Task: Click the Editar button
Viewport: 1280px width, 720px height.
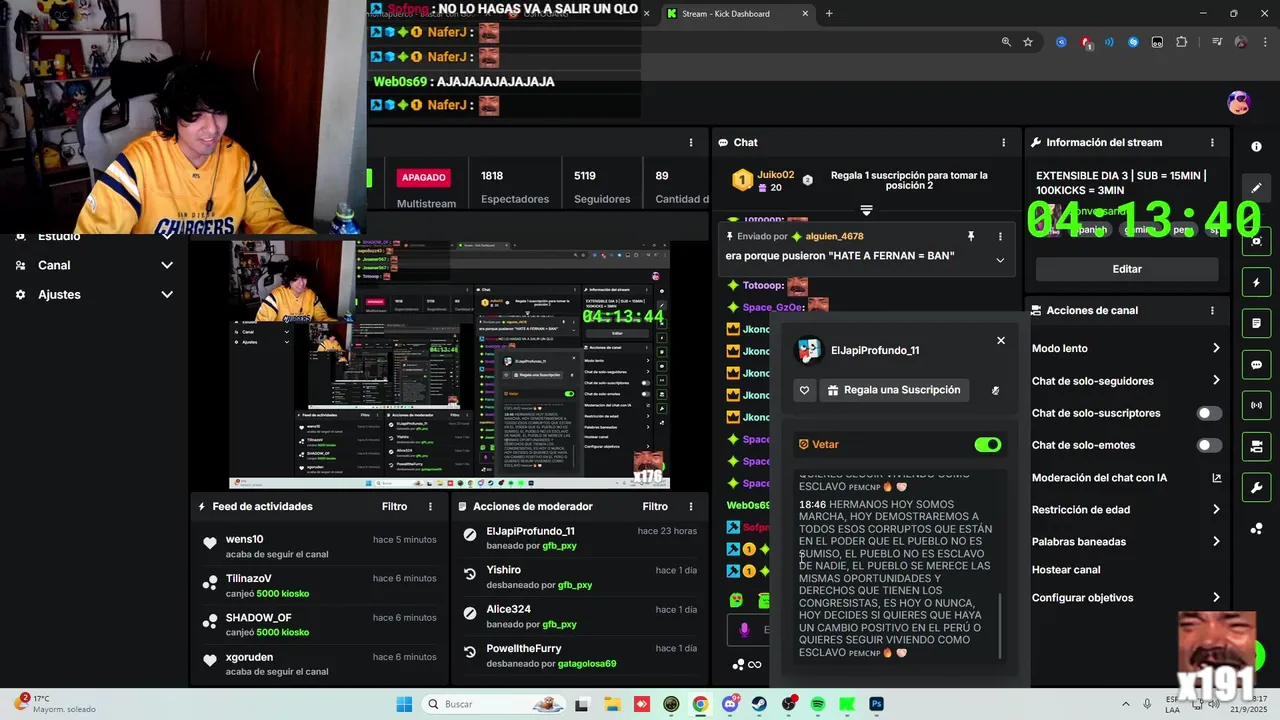Action: click(1127, 269)
